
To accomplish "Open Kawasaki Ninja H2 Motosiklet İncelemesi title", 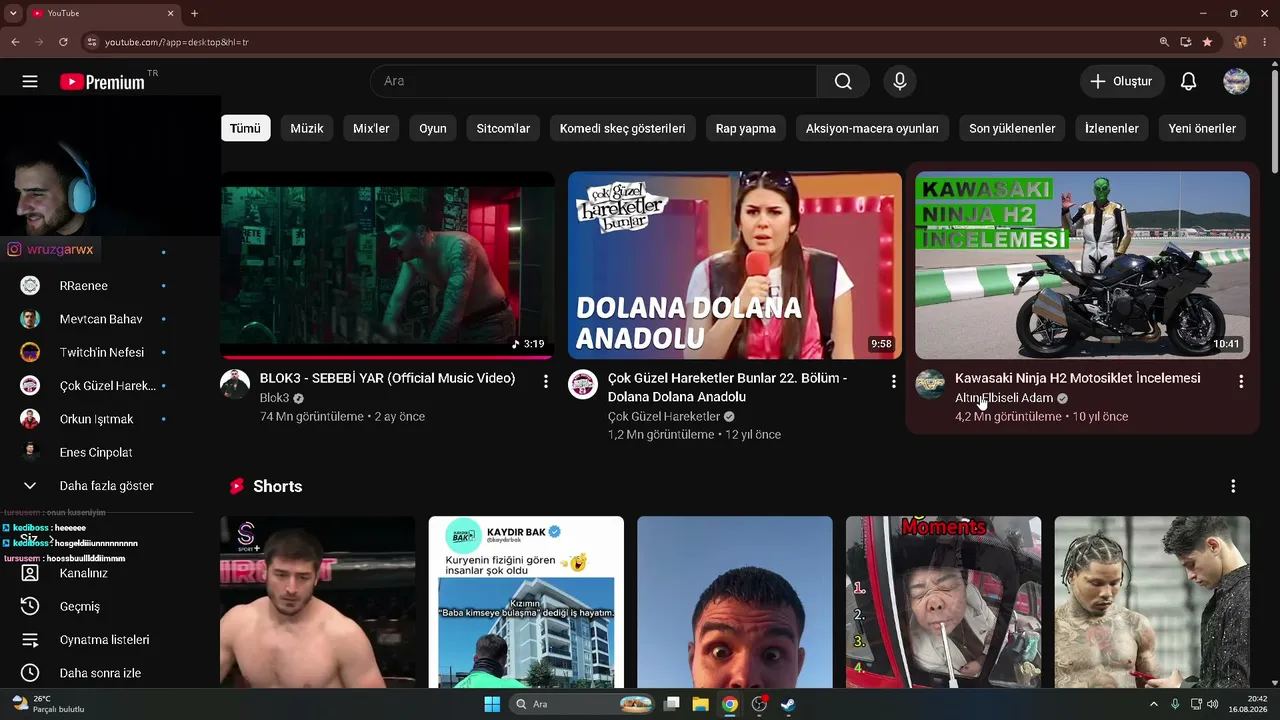I will pyautogui.click(x=1078, y=378).
